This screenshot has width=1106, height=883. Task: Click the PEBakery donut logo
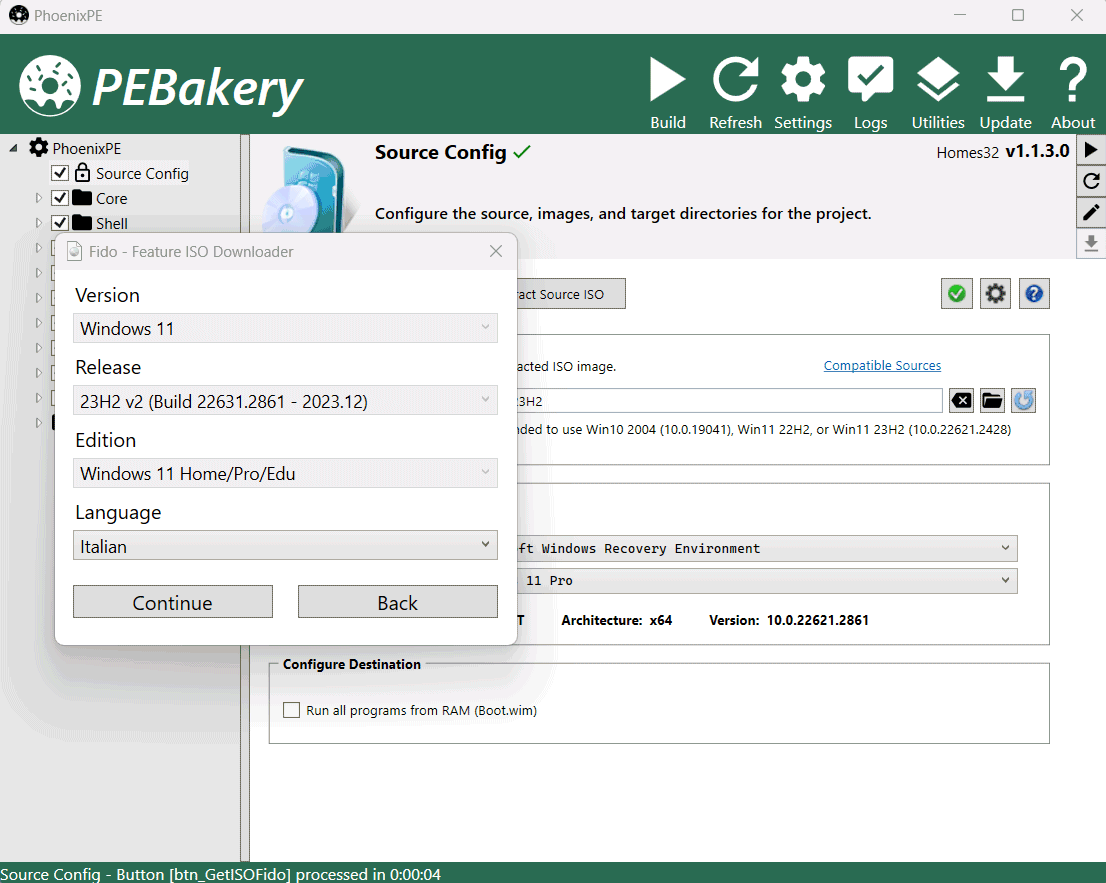49,85
